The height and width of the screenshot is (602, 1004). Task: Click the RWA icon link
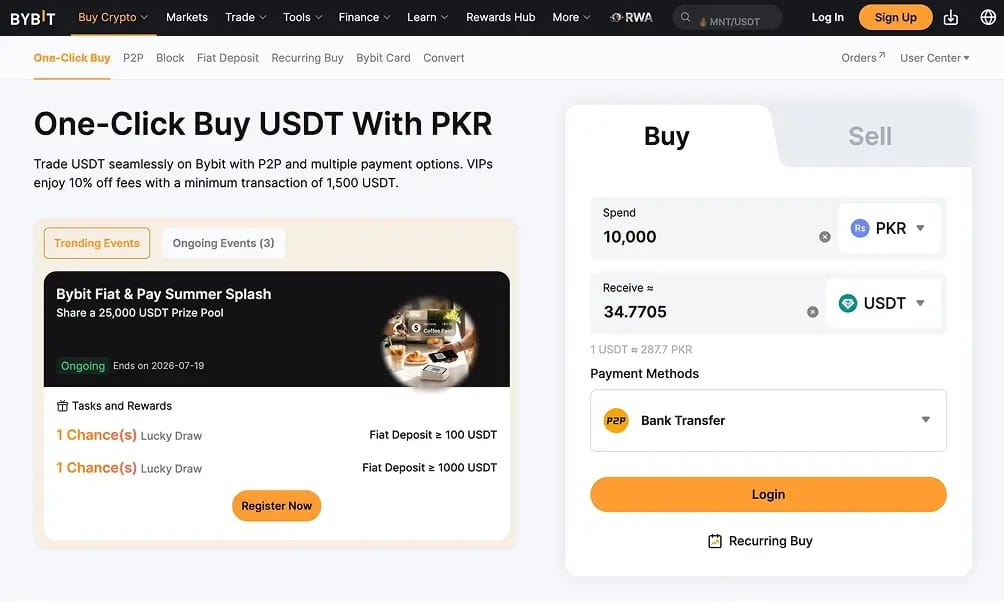(x=631, y=17)
